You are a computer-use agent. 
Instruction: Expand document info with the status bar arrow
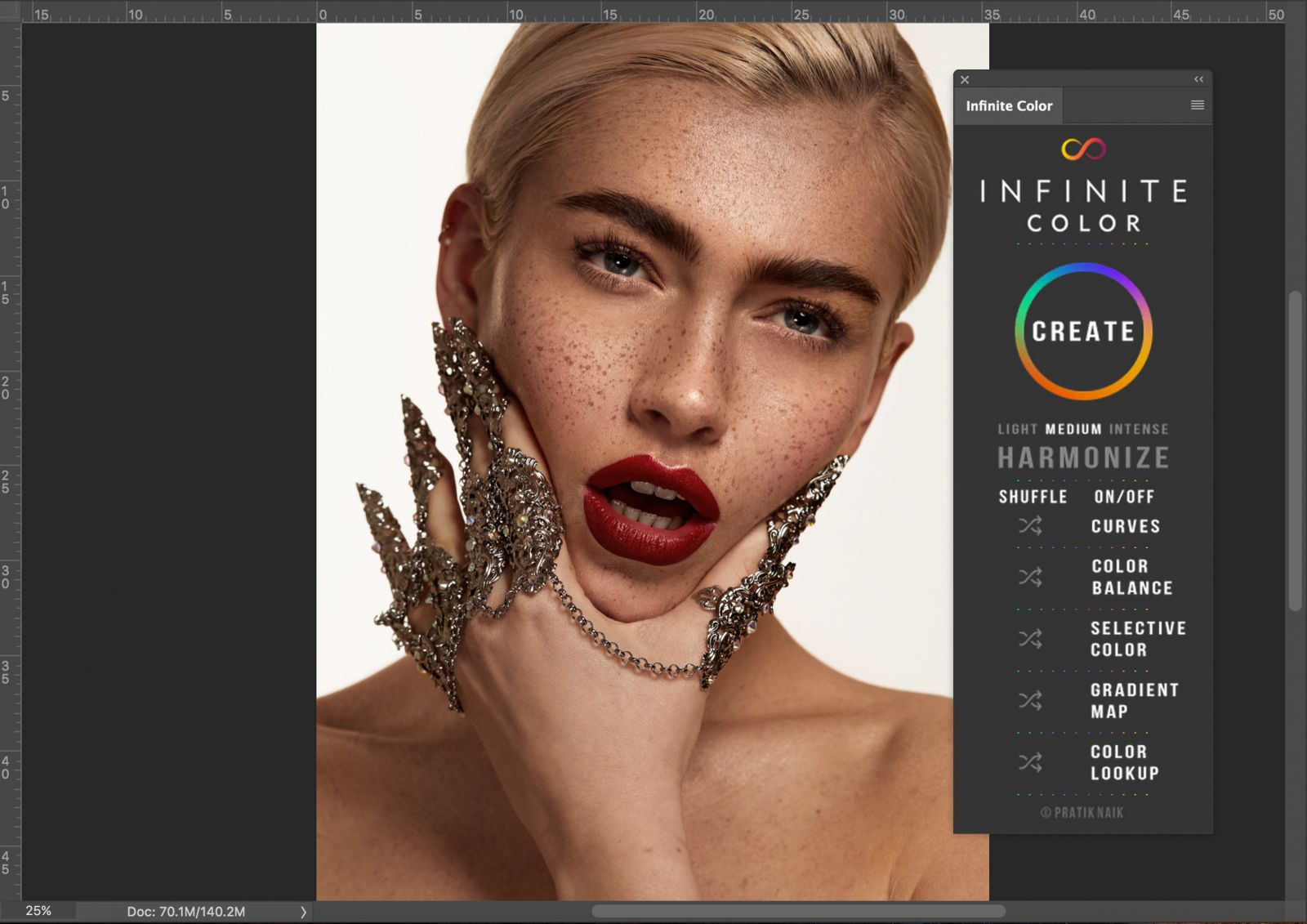click(303, 910)
